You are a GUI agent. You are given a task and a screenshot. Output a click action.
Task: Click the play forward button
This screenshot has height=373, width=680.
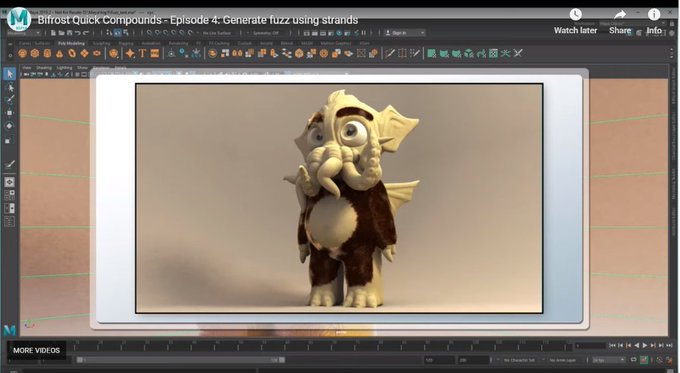644,345
